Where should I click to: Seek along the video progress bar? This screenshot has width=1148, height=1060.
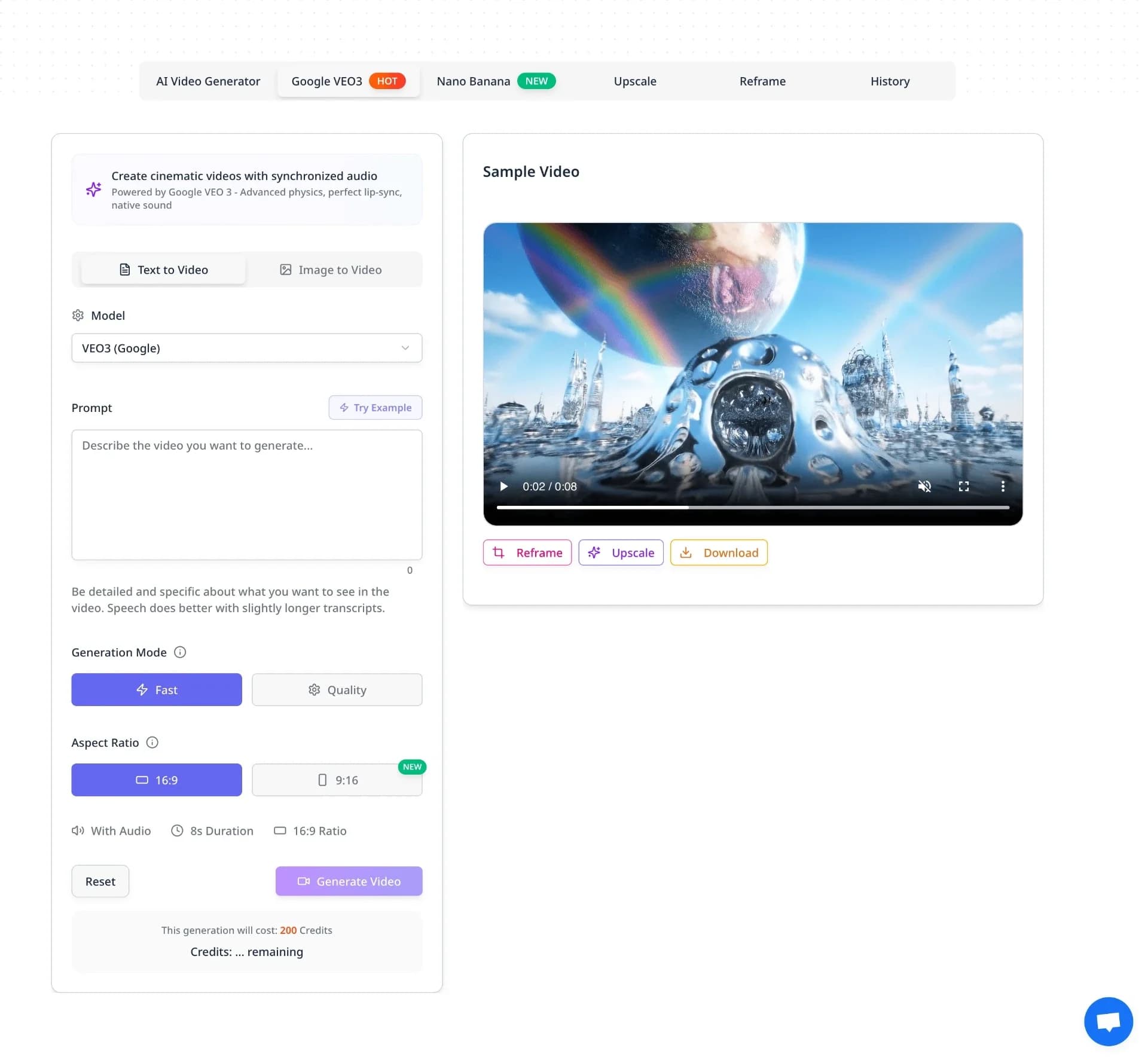pyautogui.click(x=752, y=507)
